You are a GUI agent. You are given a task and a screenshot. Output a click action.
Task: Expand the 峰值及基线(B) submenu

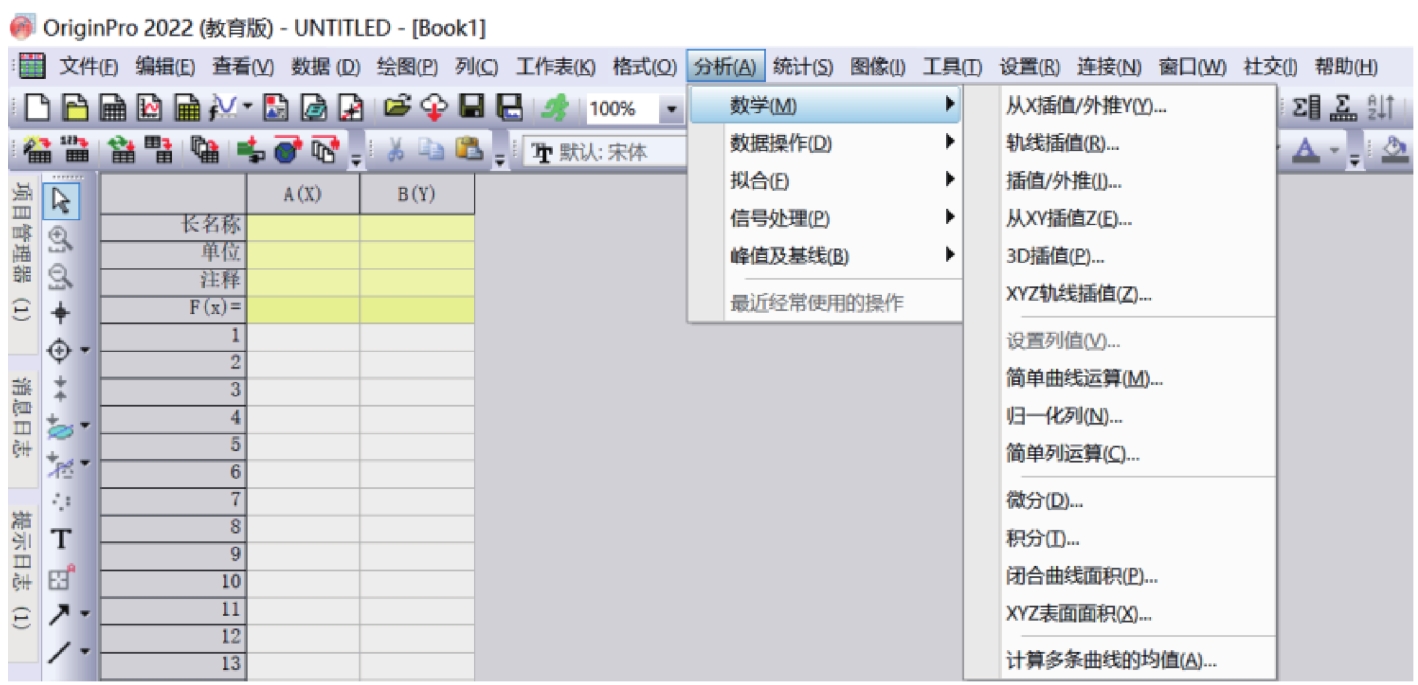point(825,256)
